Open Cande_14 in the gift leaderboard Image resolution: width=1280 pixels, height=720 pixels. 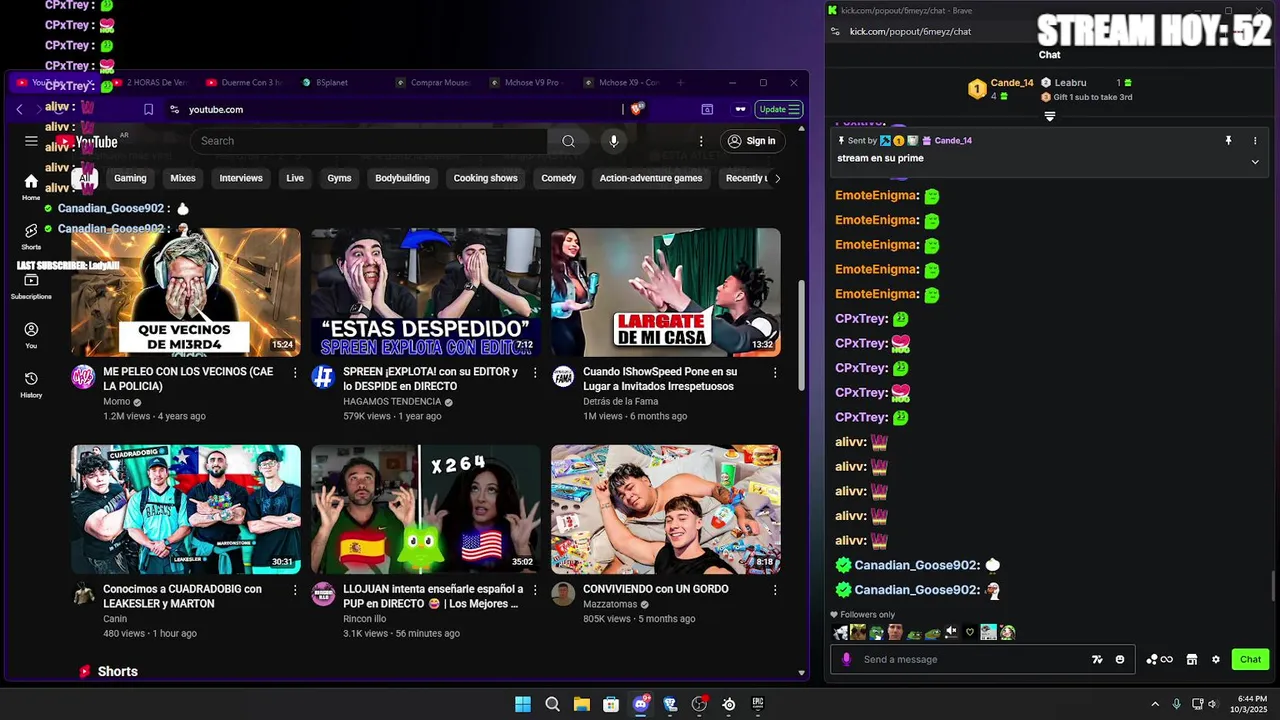point(1012,83)
